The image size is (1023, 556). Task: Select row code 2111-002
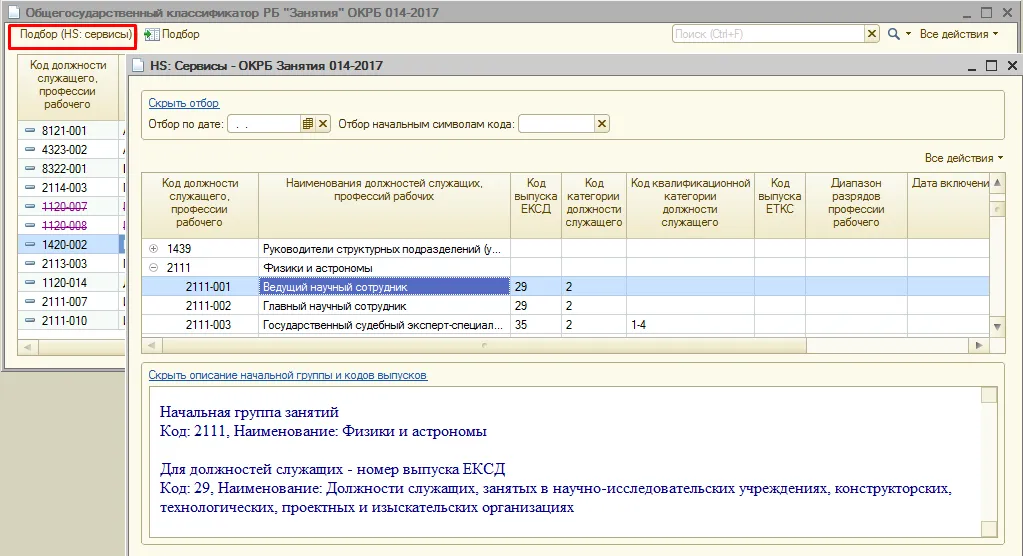pyautogui.click(x=200, y=305)
